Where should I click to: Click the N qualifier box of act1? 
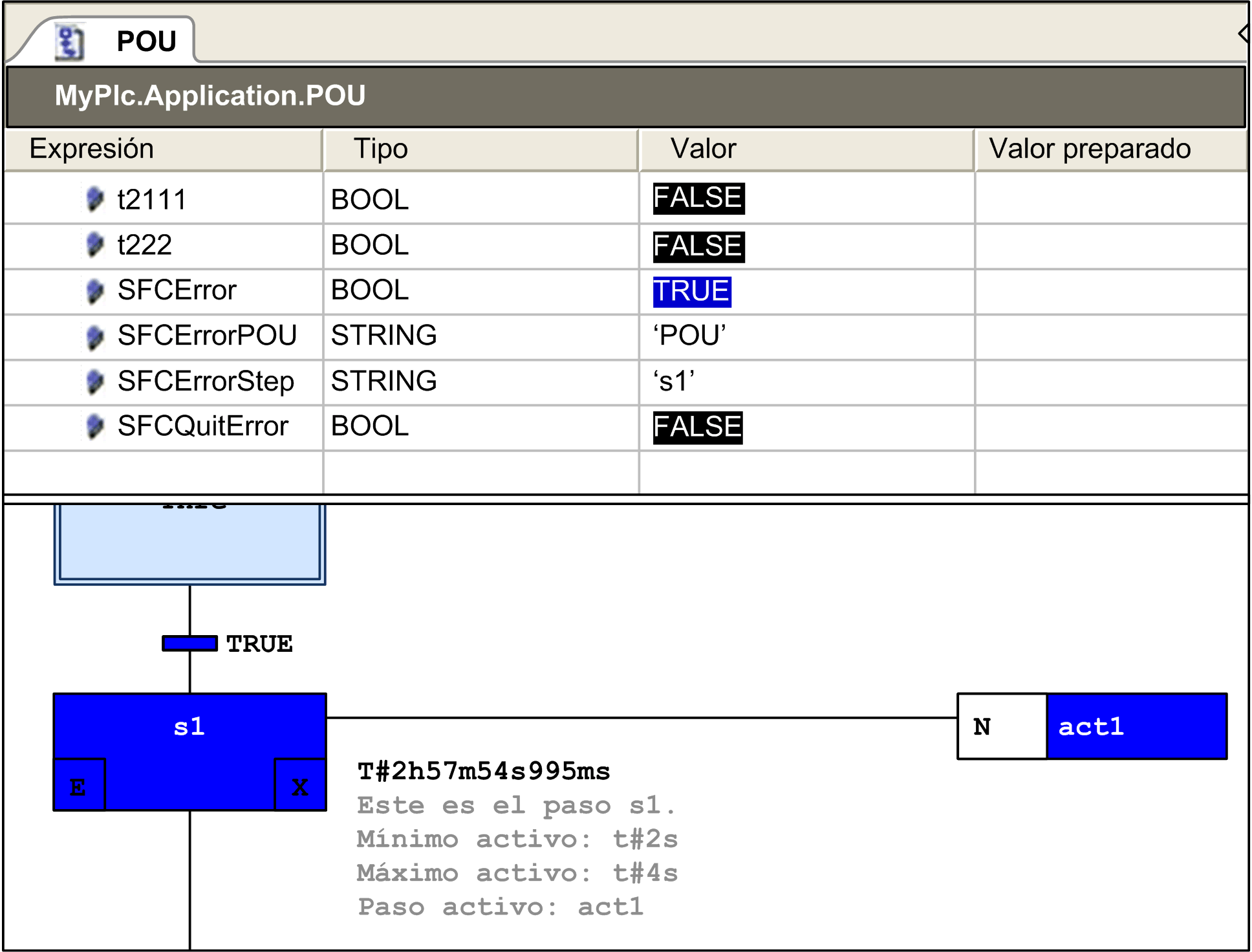1001,726
